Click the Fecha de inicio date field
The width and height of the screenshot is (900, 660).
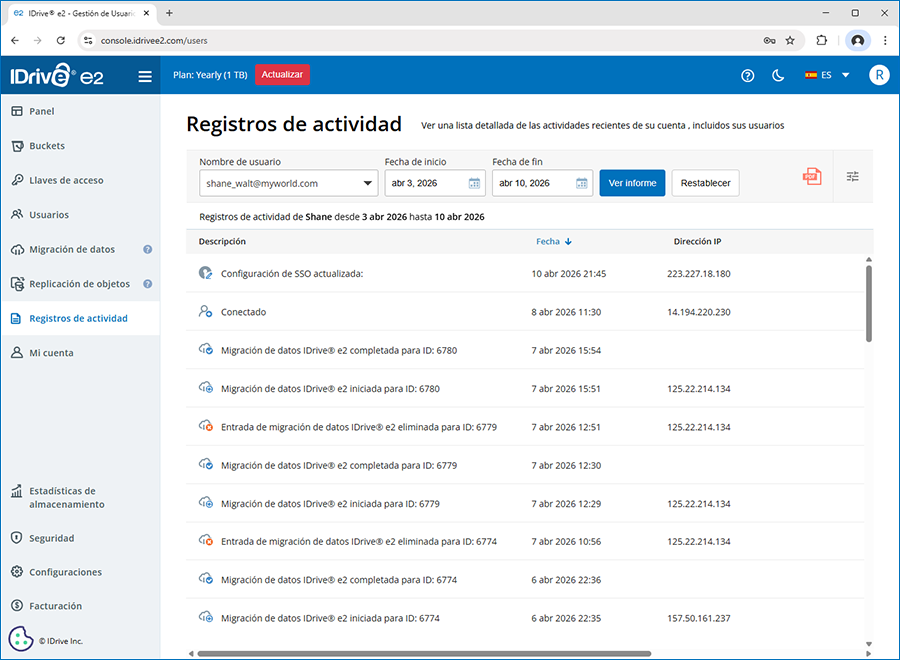click(425, 184)
